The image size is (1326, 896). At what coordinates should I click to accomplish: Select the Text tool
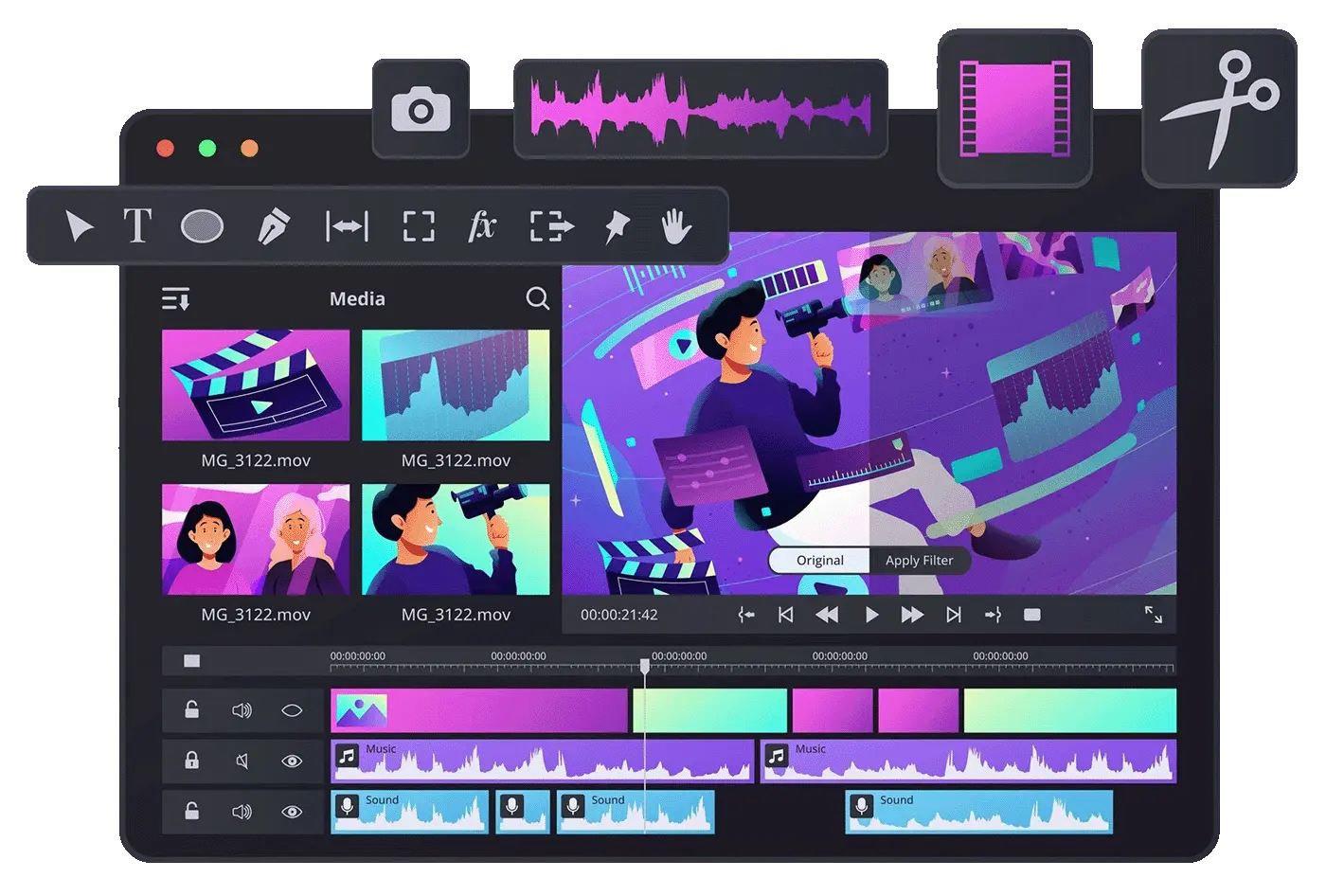[137, 226]
